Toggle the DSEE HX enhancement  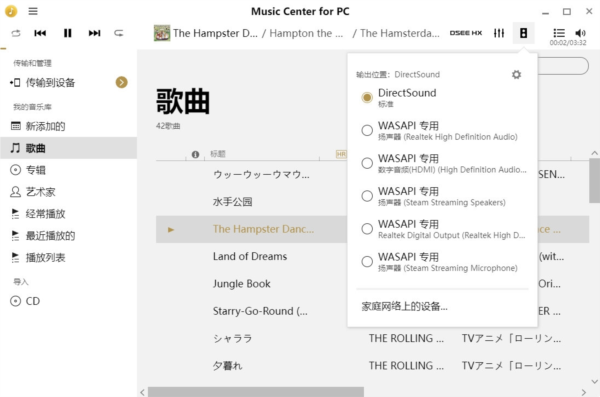tap(465, 33)
